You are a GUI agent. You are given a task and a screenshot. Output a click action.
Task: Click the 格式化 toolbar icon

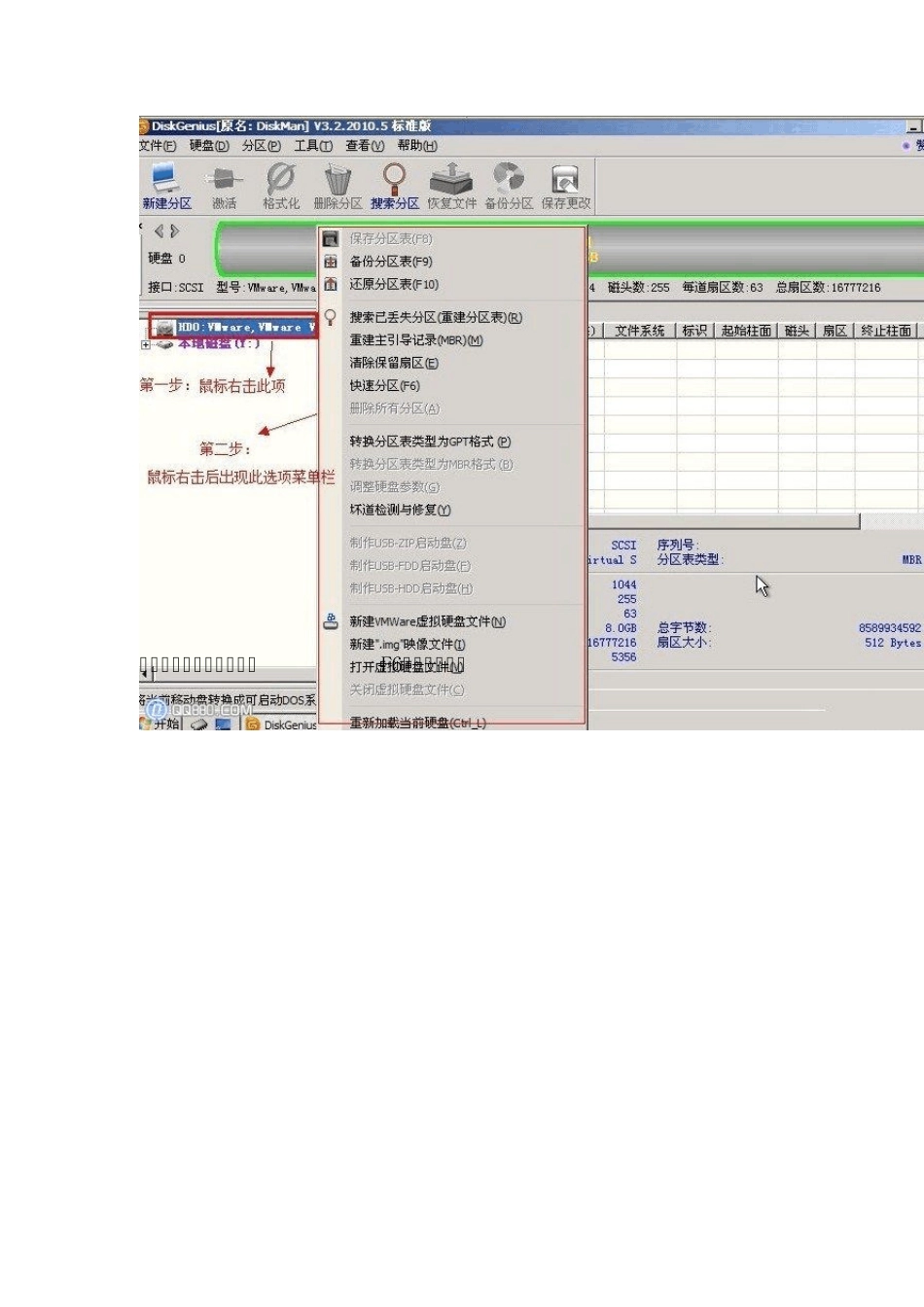280,186
